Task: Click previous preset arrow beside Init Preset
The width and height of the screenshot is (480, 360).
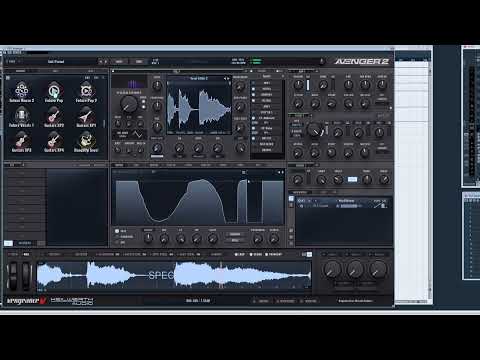Action: point(101,62)
